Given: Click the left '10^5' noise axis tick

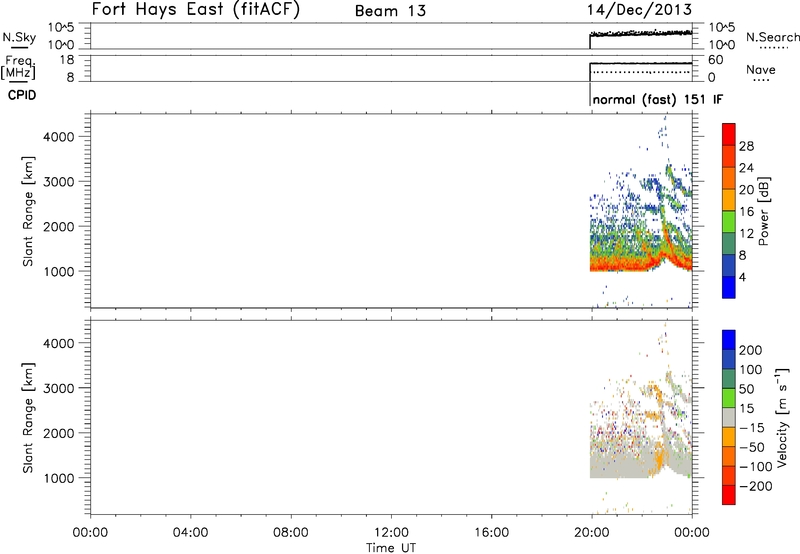Looking at the screenshot, I should pos(61,28).
